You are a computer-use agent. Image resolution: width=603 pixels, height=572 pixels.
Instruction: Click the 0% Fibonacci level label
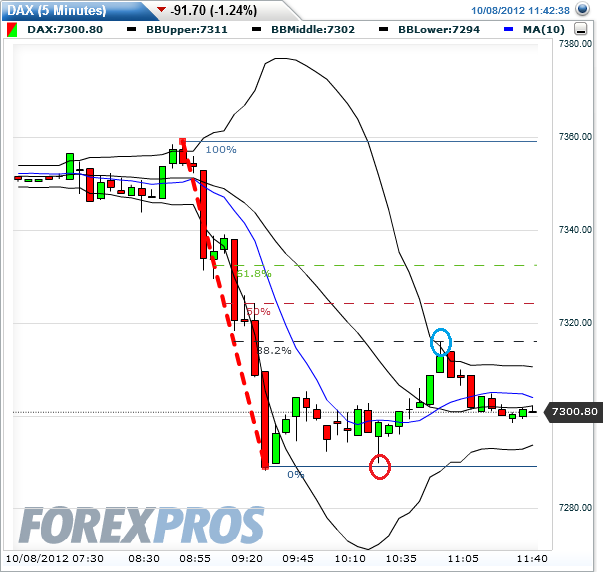point(295,474)
